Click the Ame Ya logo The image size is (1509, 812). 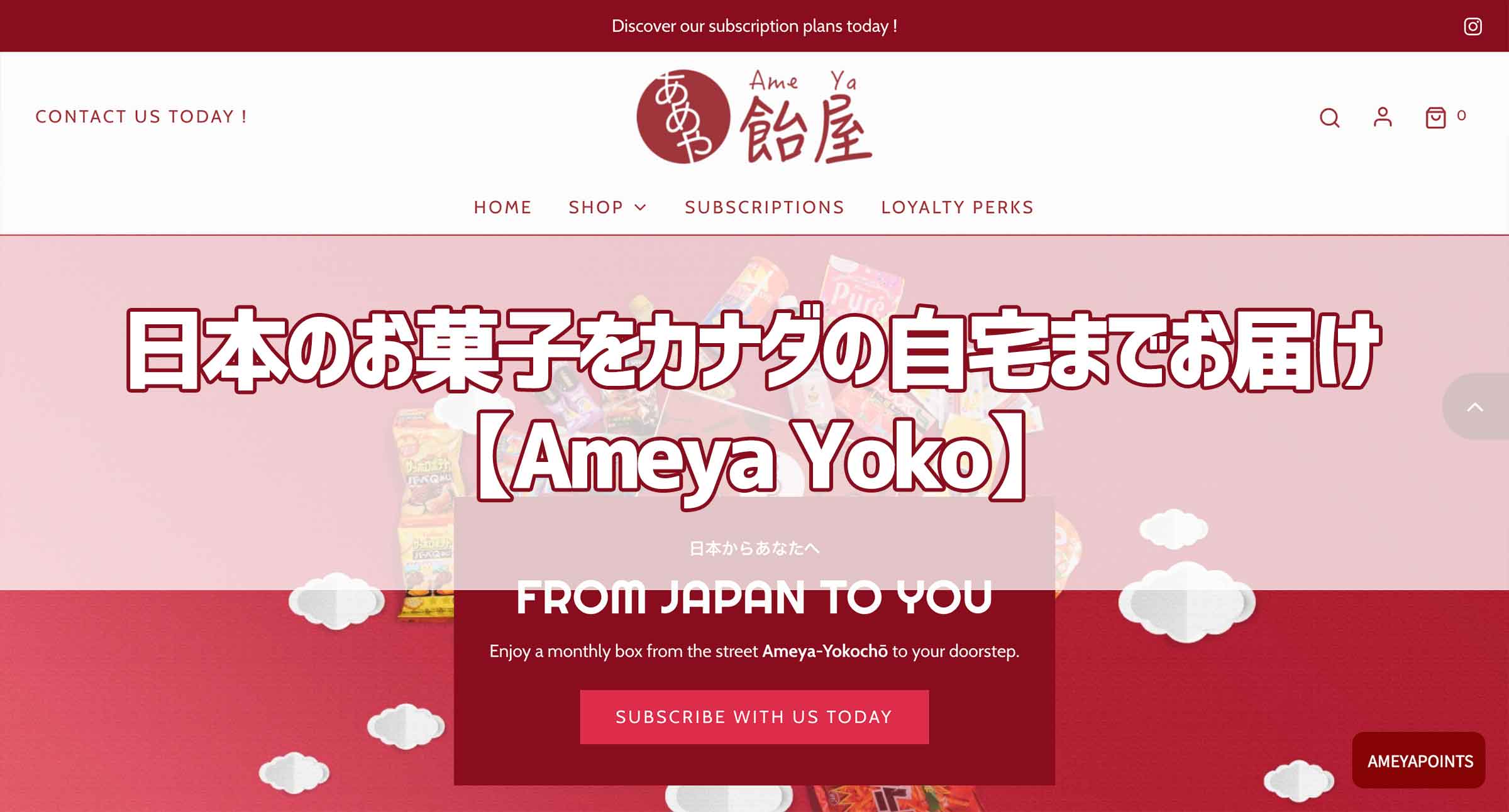[754, 117]
